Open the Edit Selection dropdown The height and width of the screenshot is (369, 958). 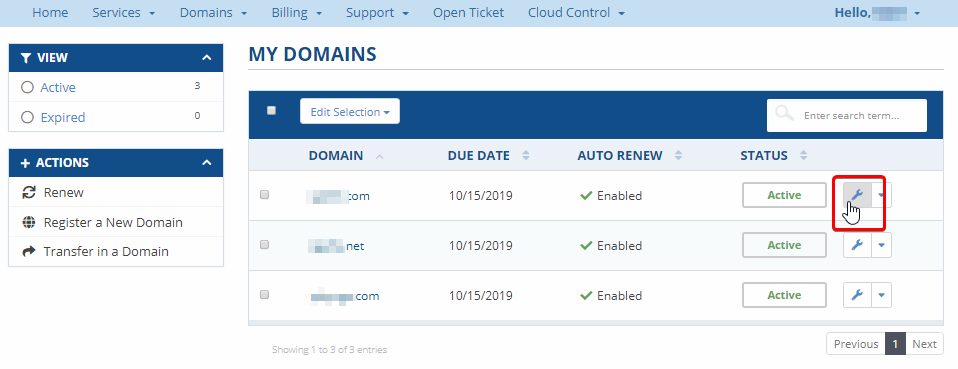350,112
